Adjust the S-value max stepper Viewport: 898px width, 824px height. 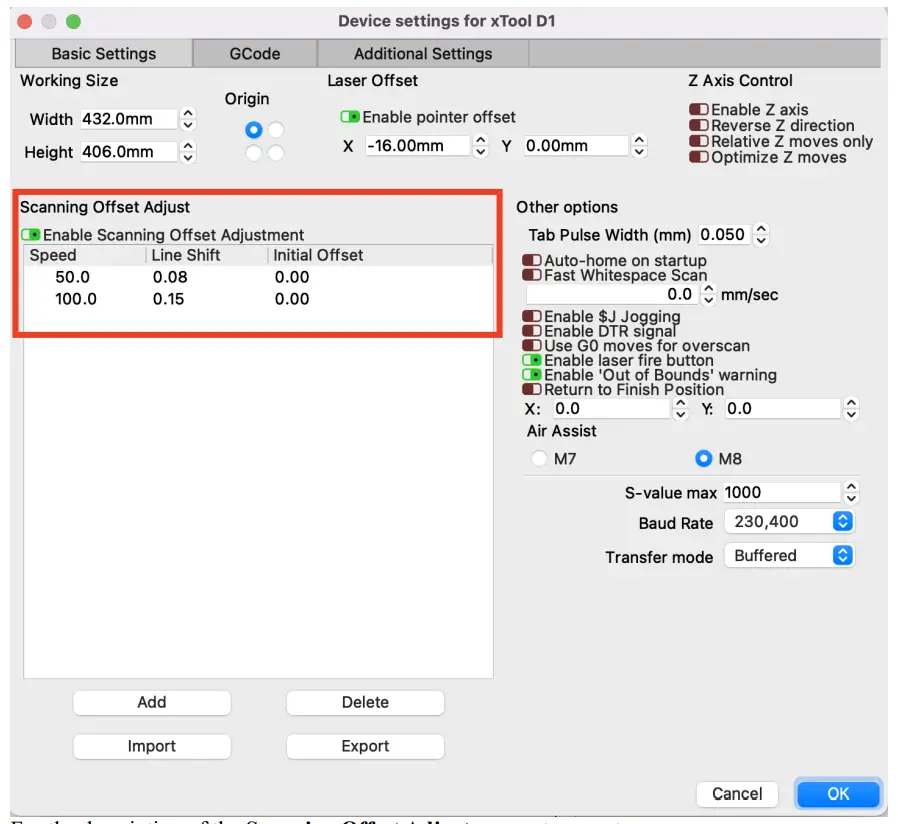(x=852, y=492)
